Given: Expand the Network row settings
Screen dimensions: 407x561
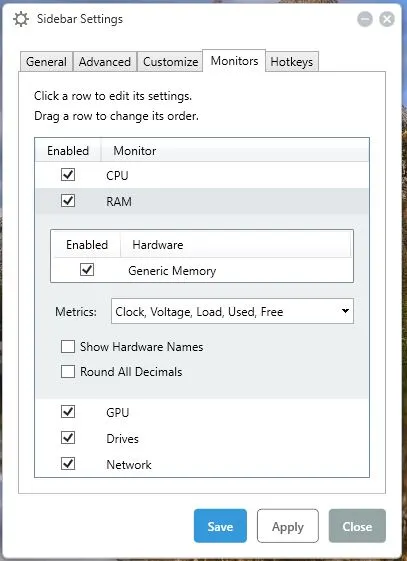Looking at the screenshot, I should click(202, 464).
